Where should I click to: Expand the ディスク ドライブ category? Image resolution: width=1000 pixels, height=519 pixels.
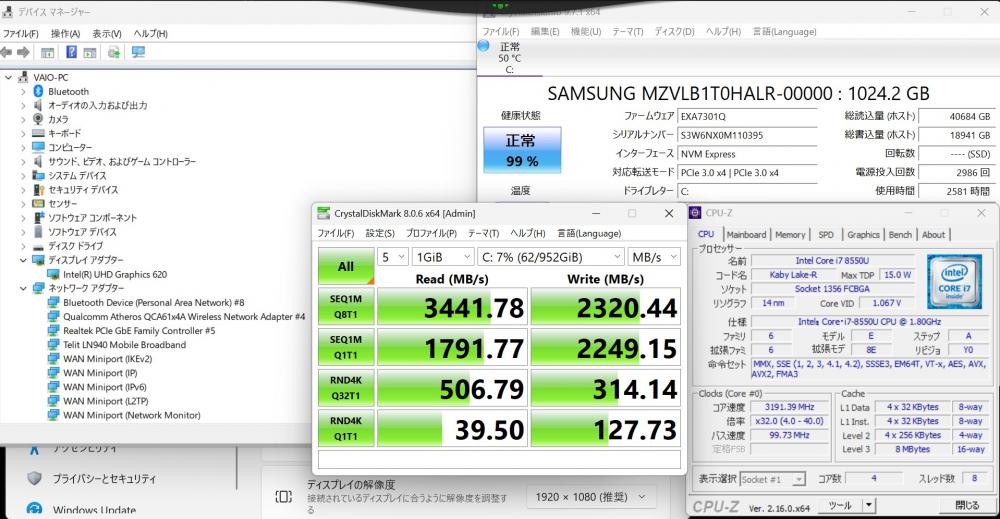pos(23,245)
